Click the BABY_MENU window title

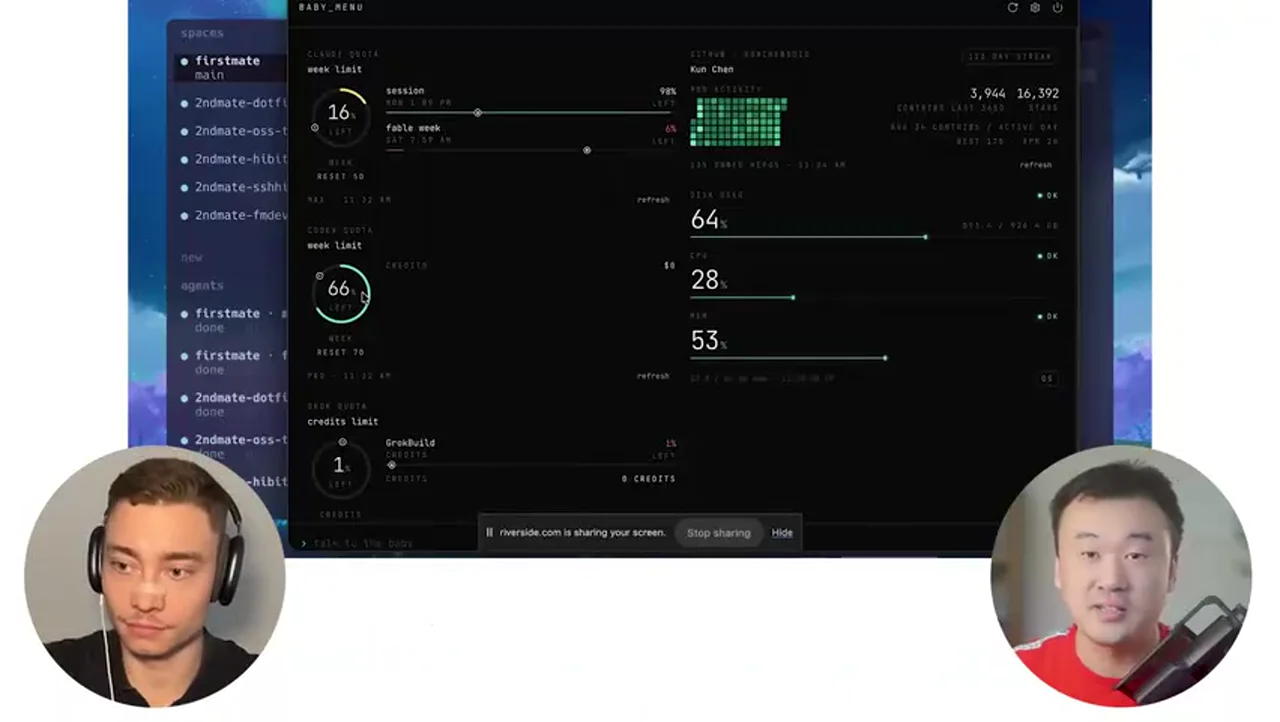click(x=331, y=7)
